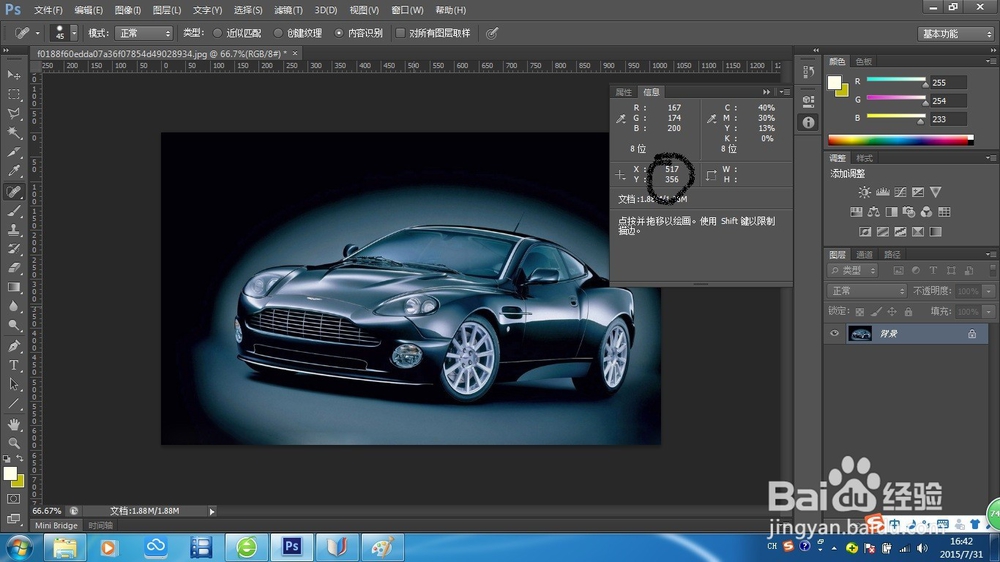Select the 近似匹配 radio option
The image size is (1000, 562).
click(x=217, y=33)
